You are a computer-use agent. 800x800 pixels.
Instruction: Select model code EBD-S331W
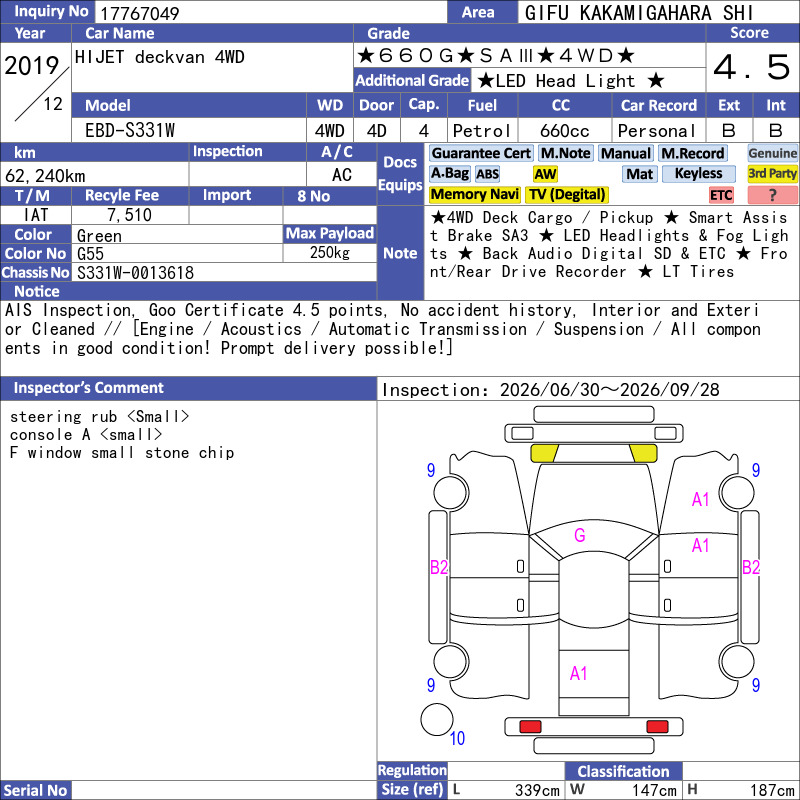pos(130,131)
